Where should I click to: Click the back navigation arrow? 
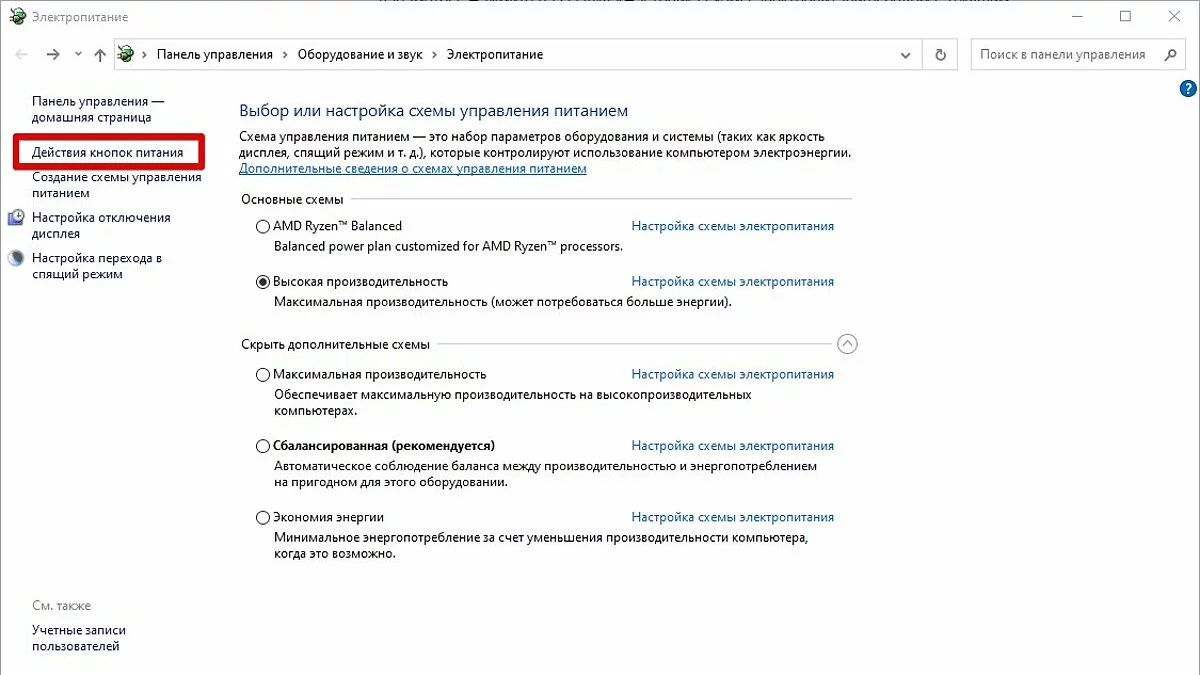(x=22, y=55)
